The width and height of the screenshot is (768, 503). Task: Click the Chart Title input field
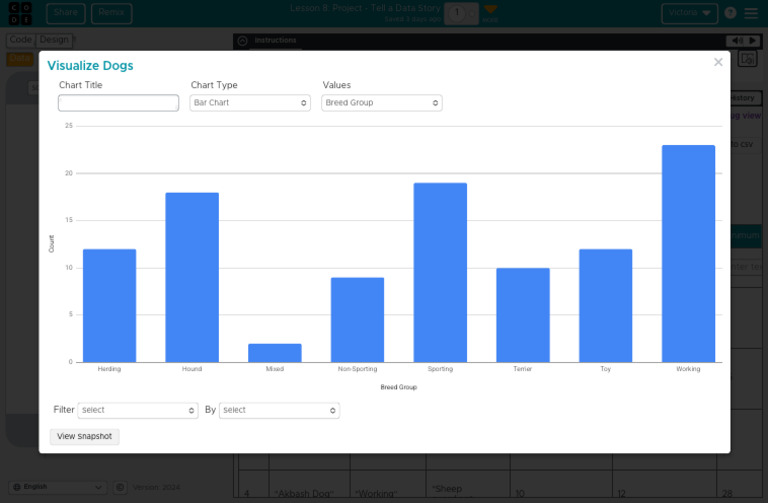pyautogui.click(x=119, y=103)
